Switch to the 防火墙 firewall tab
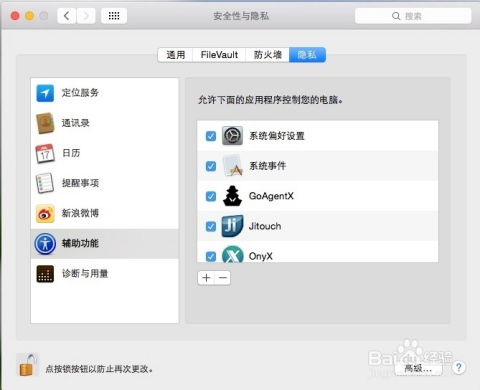Viewport: 480px width, 390px height. [268, 55]
